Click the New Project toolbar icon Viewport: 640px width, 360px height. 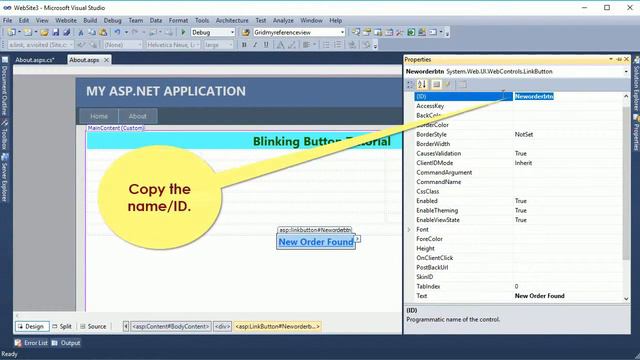point(12,32)
